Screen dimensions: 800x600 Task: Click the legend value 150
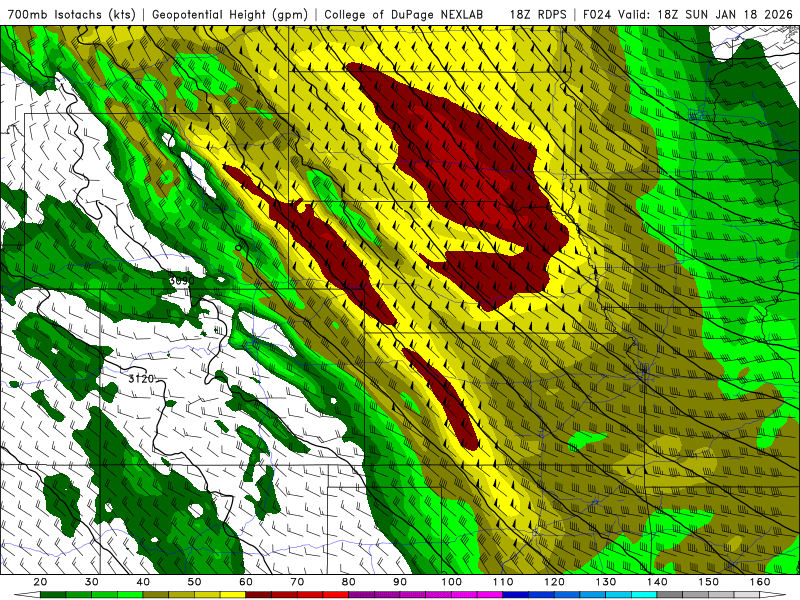click(x=709, y=582)
